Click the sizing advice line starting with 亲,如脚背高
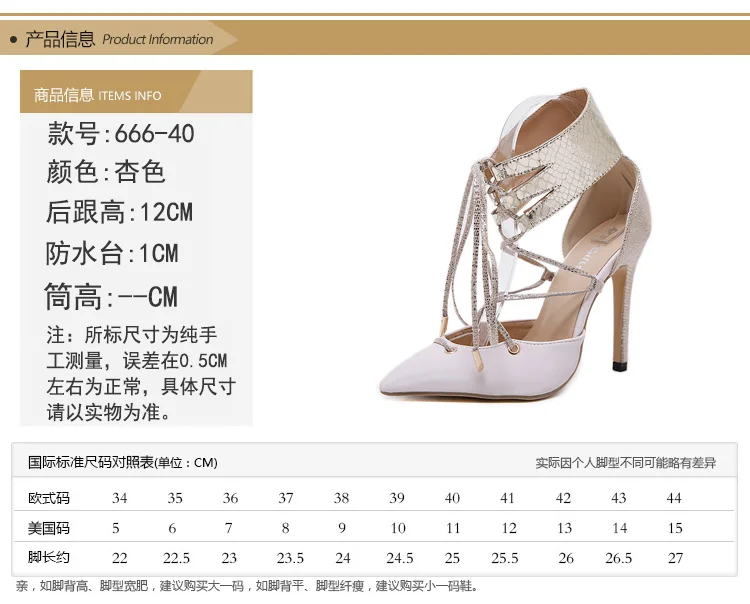 pyautogui.click(x=247, y=586)
